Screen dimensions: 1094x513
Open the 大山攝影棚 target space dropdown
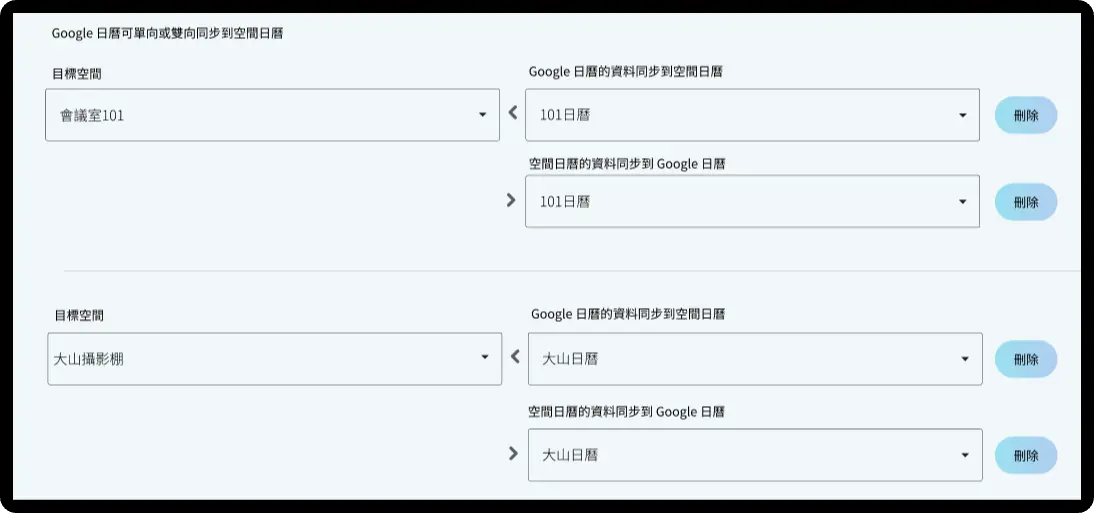[262, 358]
